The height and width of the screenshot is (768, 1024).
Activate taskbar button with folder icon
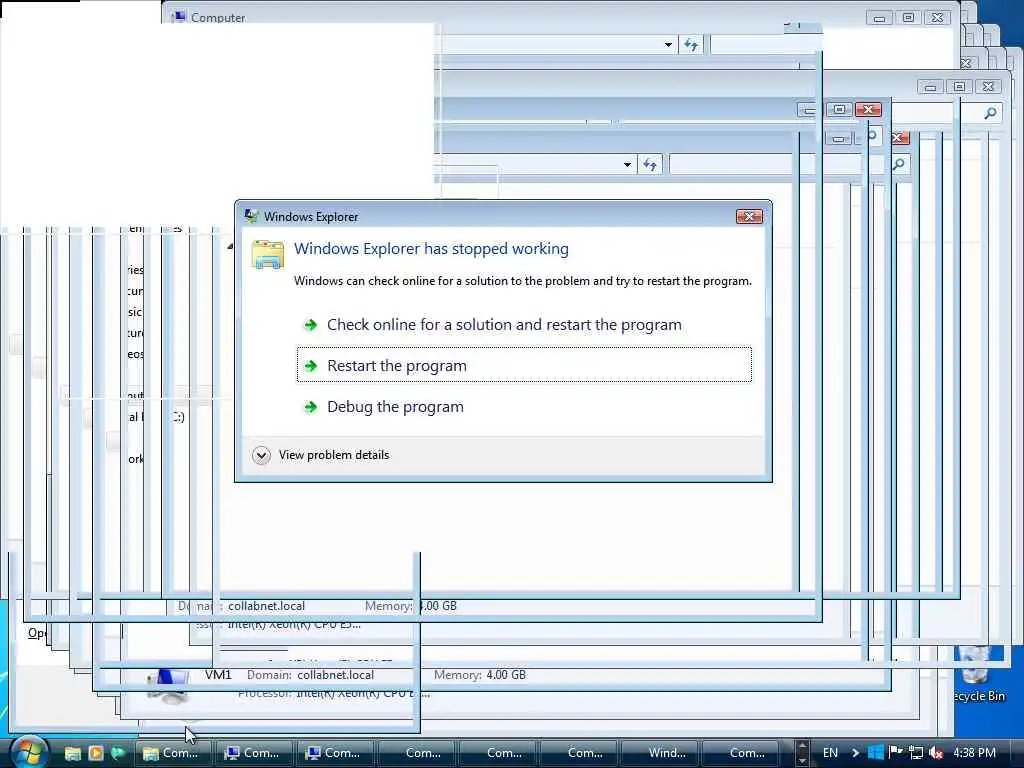pos(172,753)
